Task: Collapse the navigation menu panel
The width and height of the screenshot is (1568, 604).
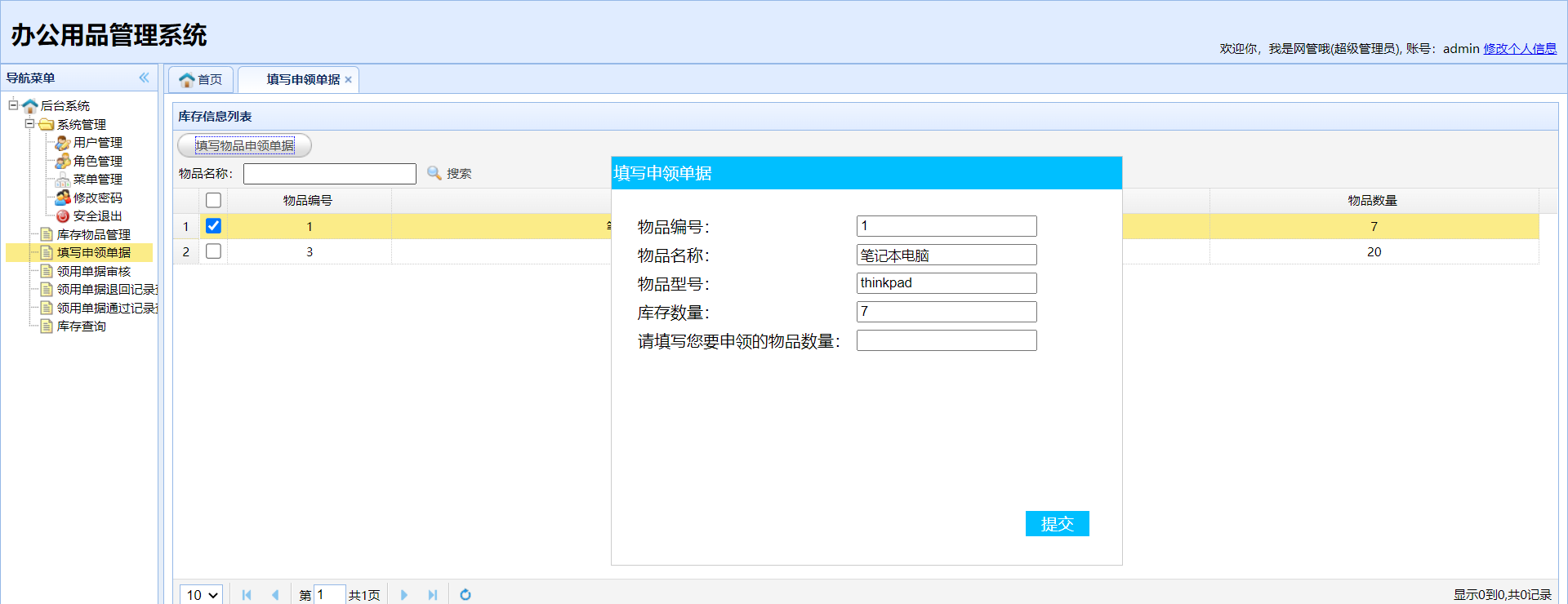Action: point(144,78)
